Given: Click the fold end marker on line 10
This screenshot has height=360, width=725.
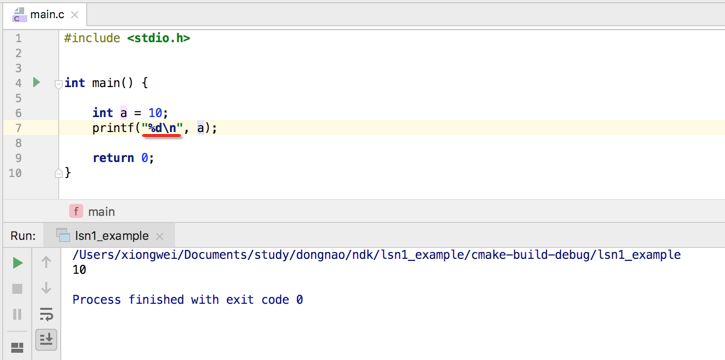Looking at the screenshot, I should click(58, 174).
